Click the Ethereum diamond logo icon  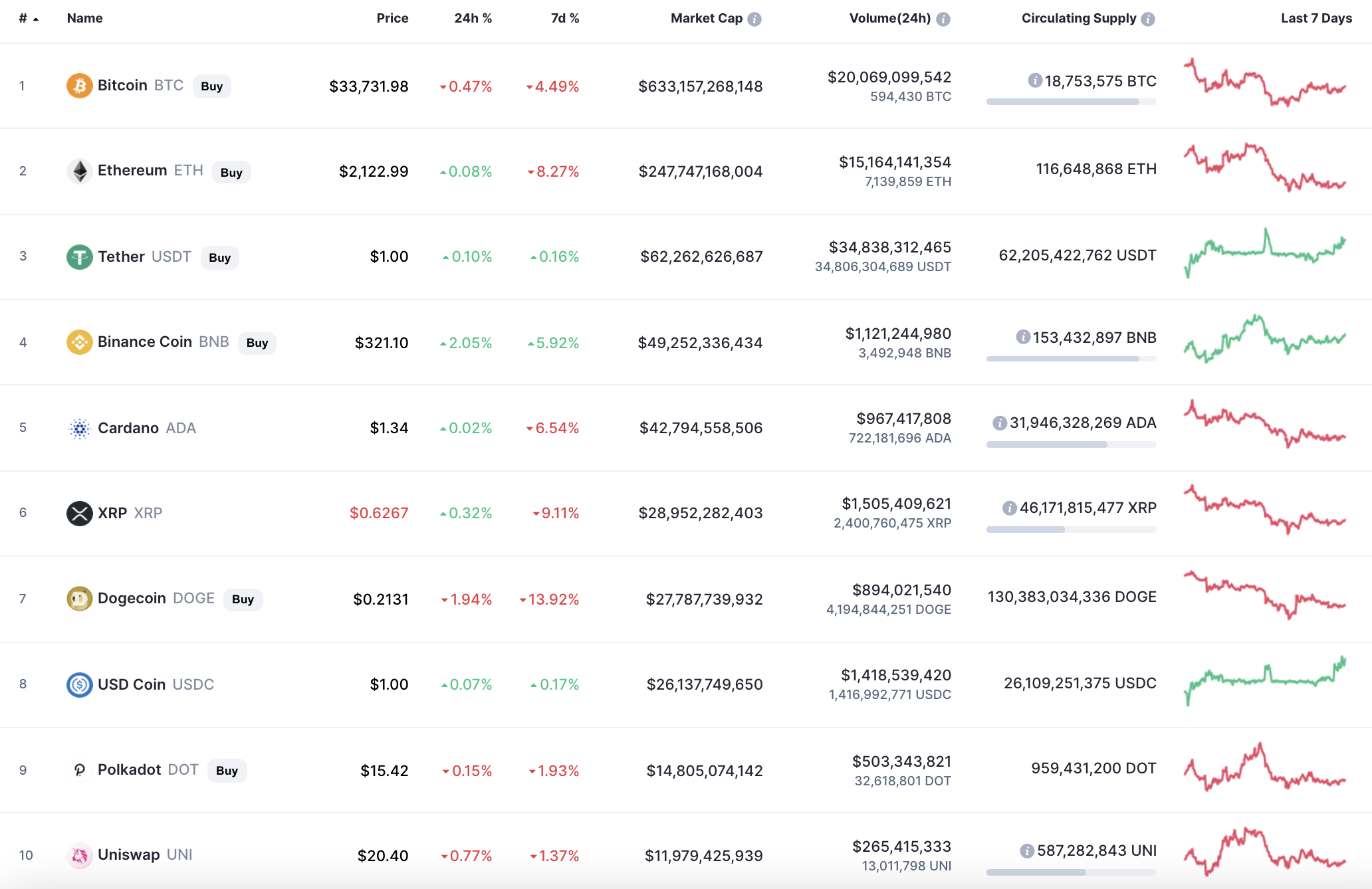[80, 171]
